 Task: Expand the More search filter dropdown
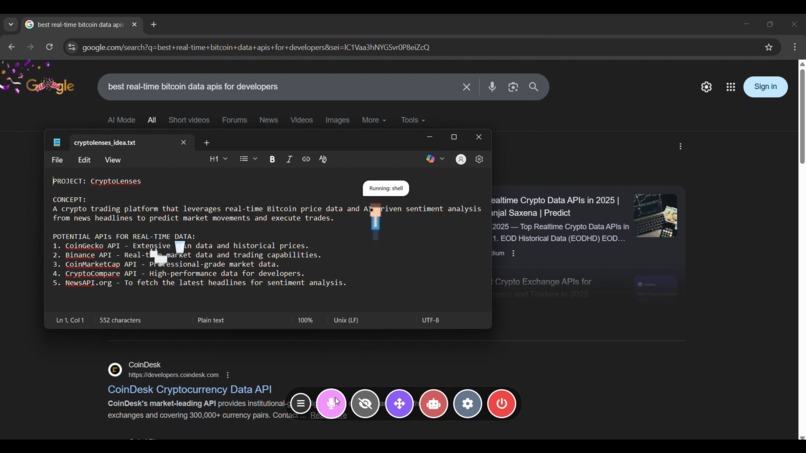(374, 120)
